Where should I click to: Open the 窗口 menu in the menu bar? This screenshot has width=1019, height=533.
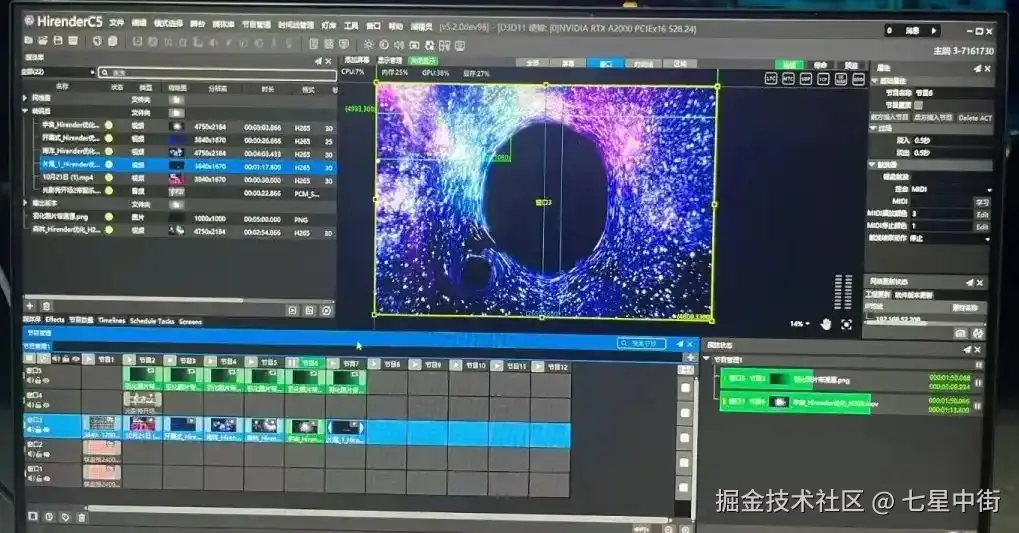[373, 26]
